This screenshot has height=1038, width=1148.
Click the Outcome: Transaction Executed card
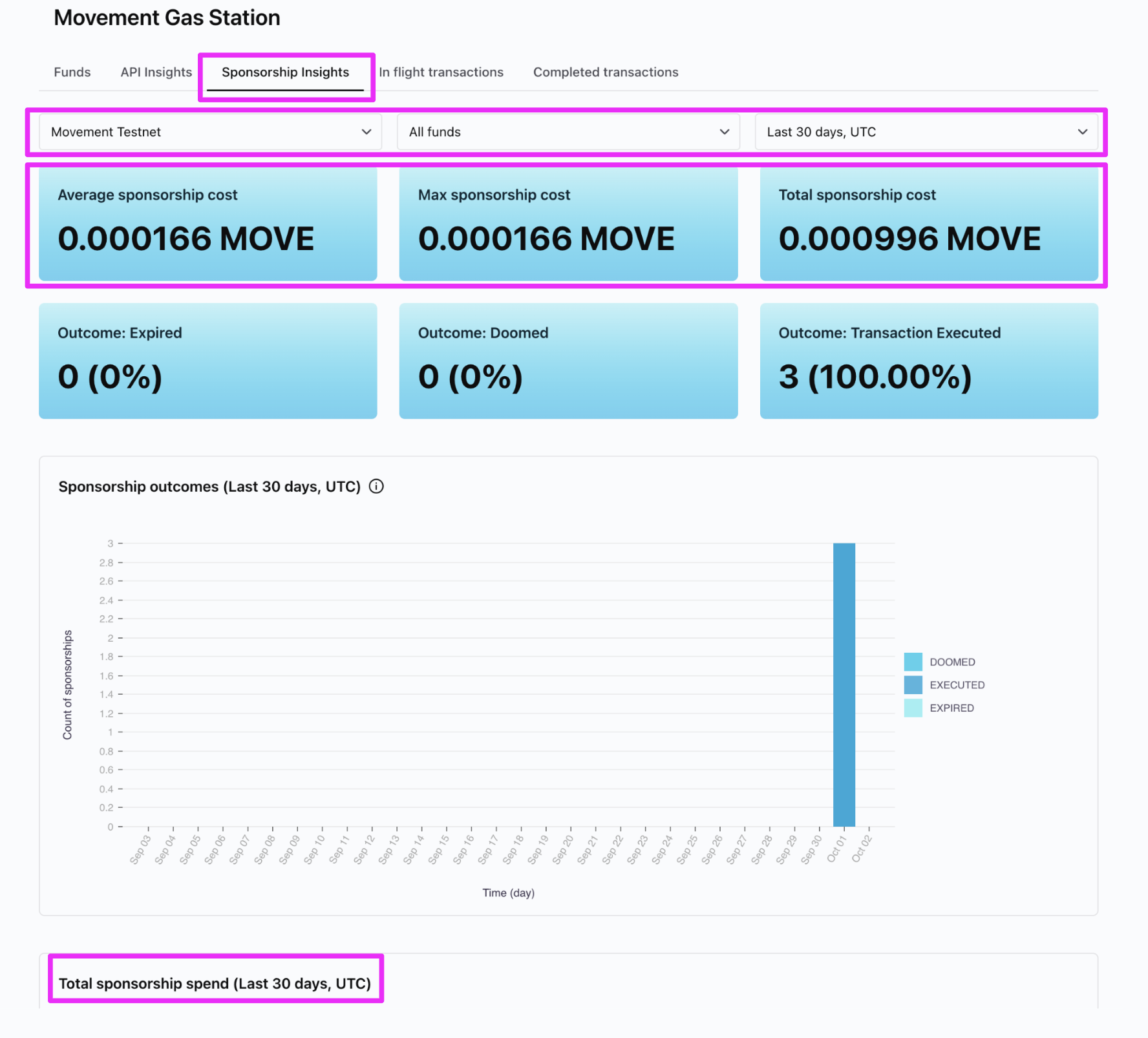tap(929, 361)
